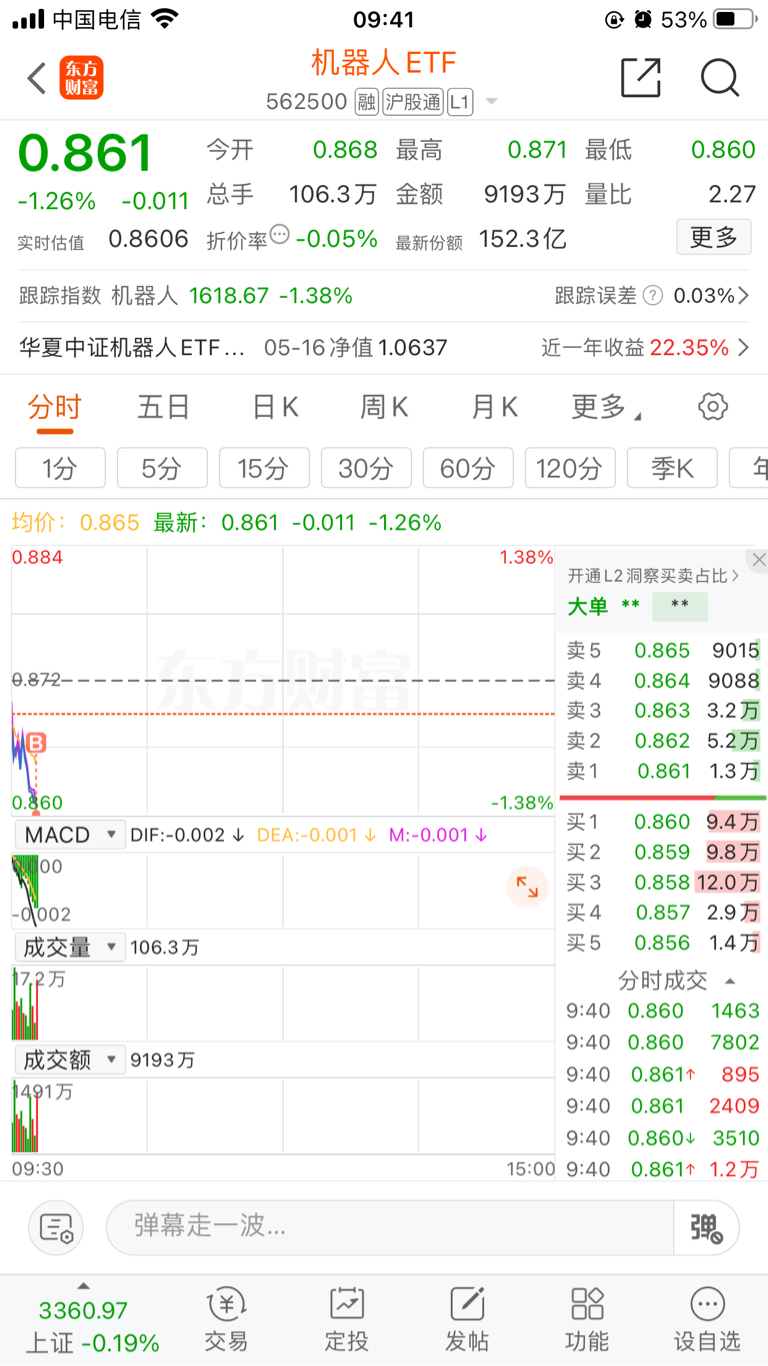Tap the trade row with volume 2409

[x=663, y=1106]
